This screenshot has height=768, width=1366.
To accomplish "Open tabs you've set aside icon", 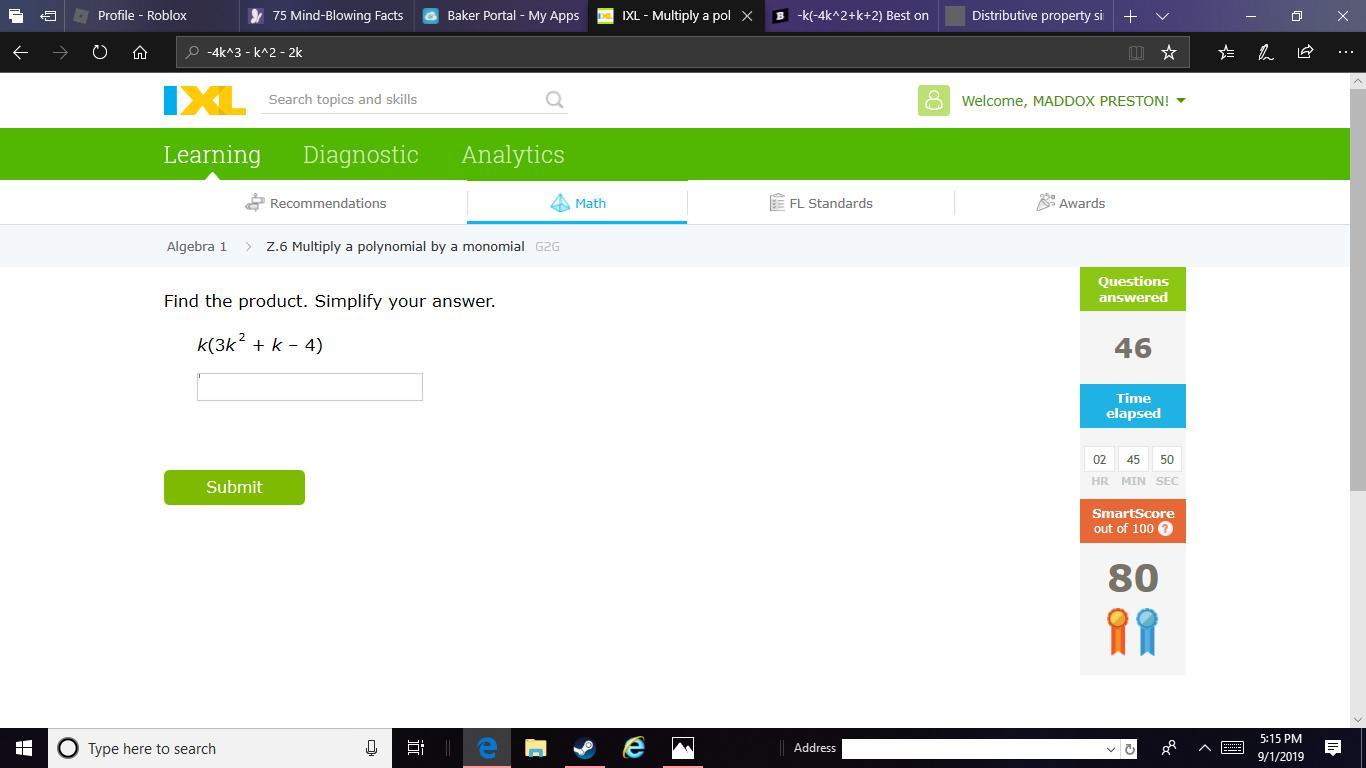I will click(15, 16).
